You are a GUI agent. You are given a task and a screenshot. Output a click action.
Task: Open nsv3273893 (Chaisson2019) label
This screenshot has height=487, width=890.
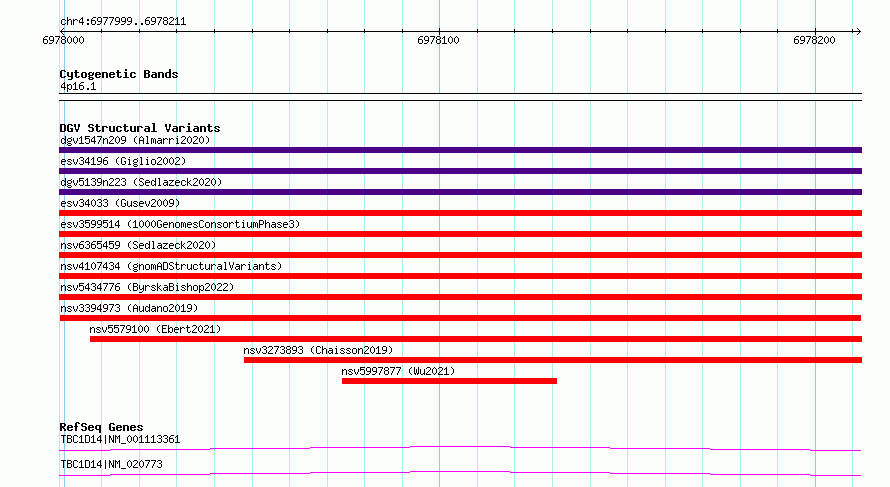tap(318, 350)
